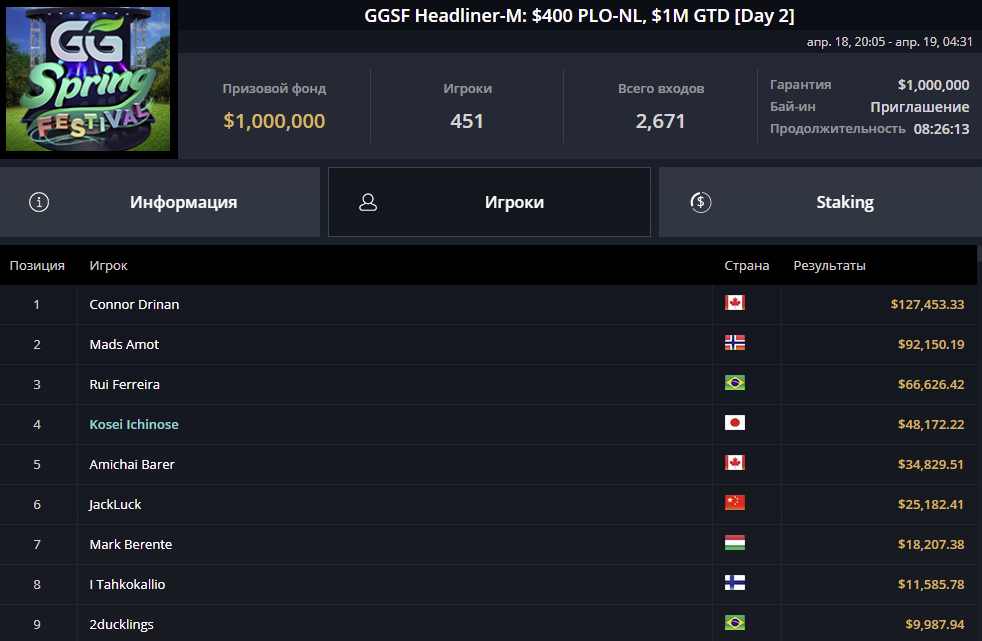Image resolution: width=982 pixels, height=641 pixels.
Task: Click position number 9 cell
Action: coord(37,625)
